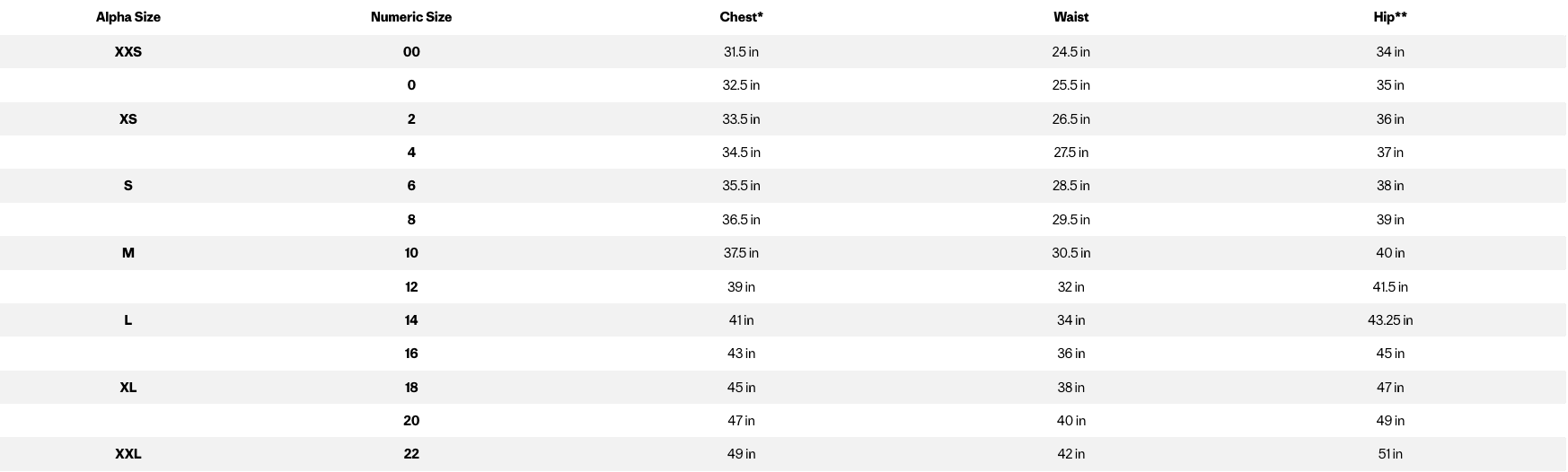Select the 24.5 in waist value

[1070, 52]
